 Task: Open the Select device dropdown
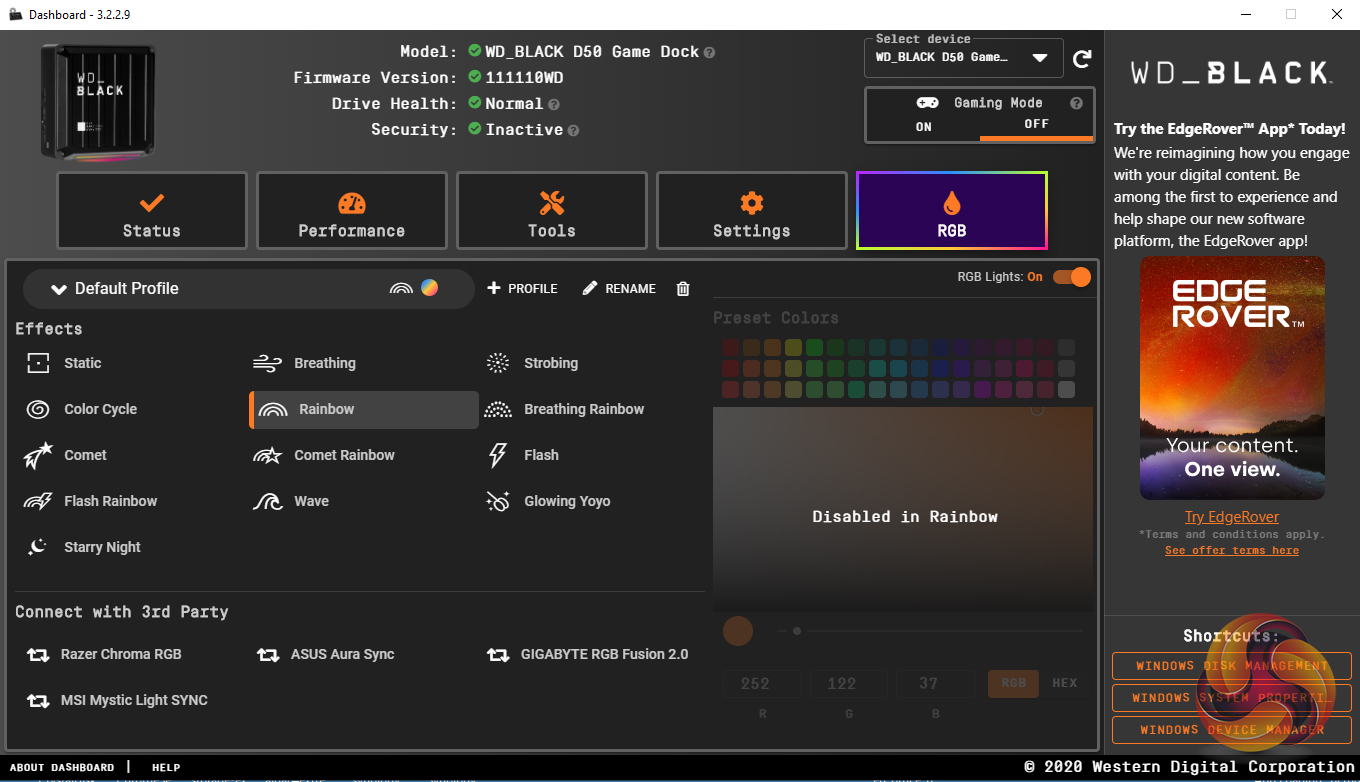click(x=1040, y=58)
